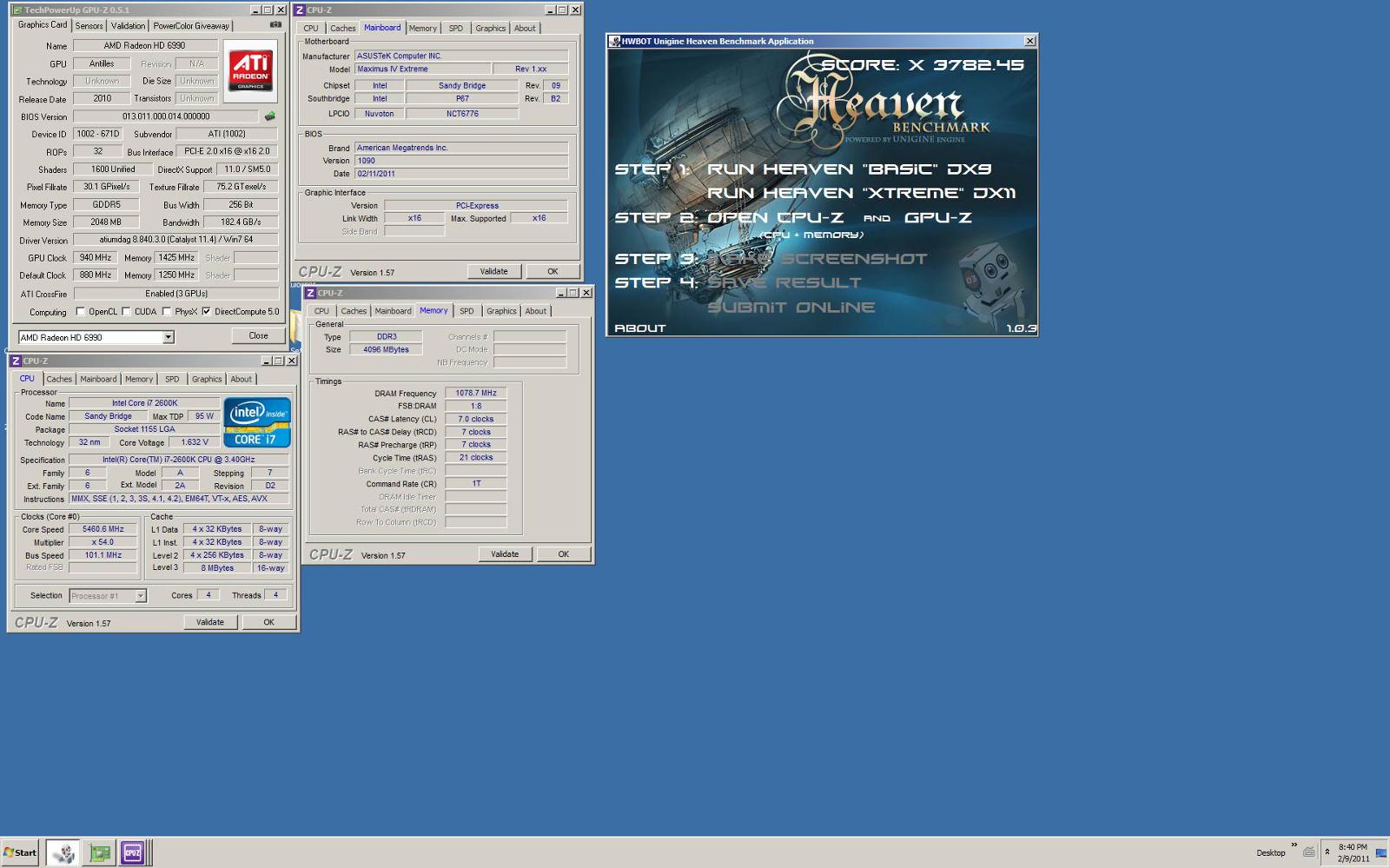Open the PowerColor Giveaway tab

[x=191, y=26]
